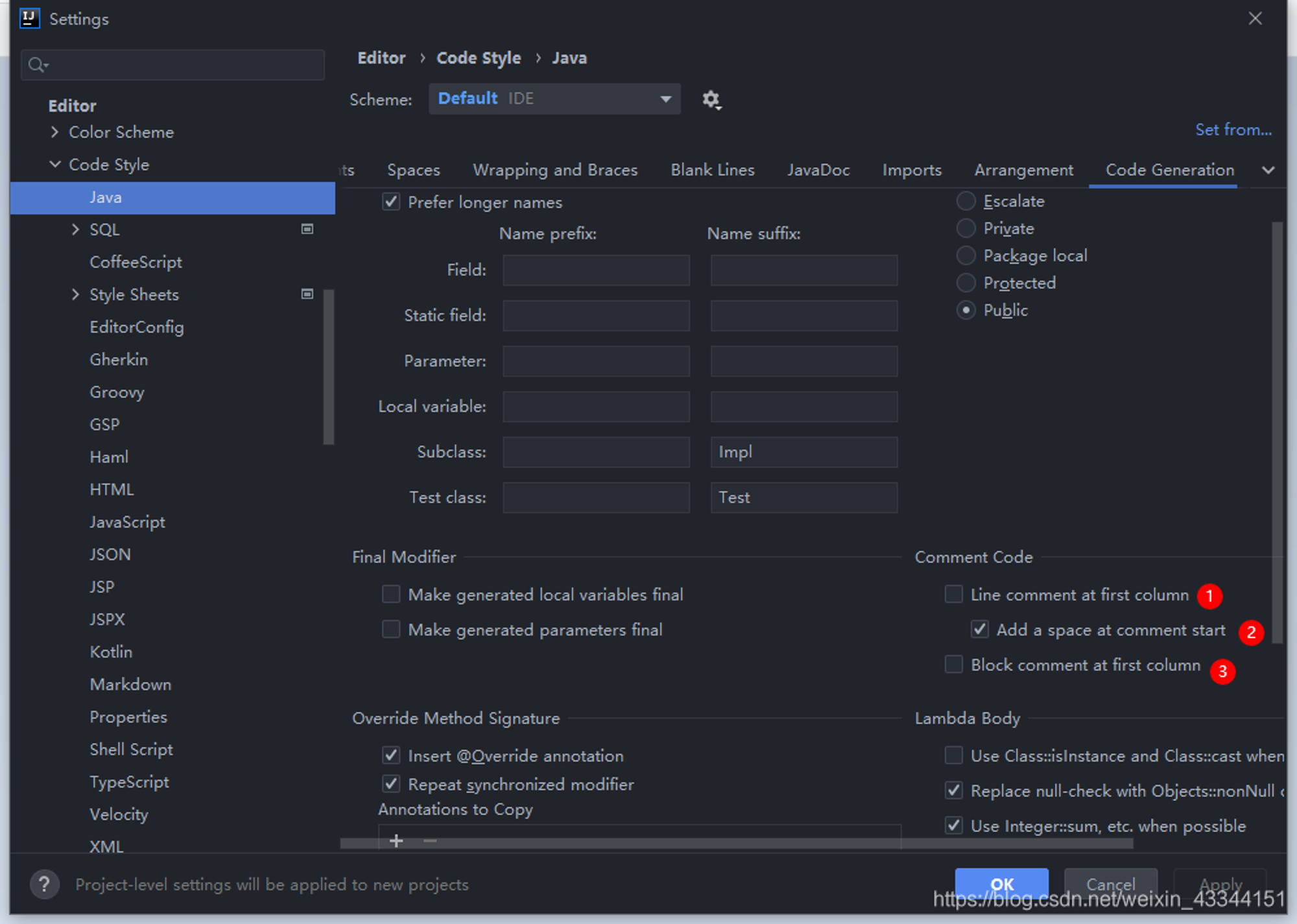
Task: Click the minus icon under Annotations to Copy
Action: [x=429, y=841]
